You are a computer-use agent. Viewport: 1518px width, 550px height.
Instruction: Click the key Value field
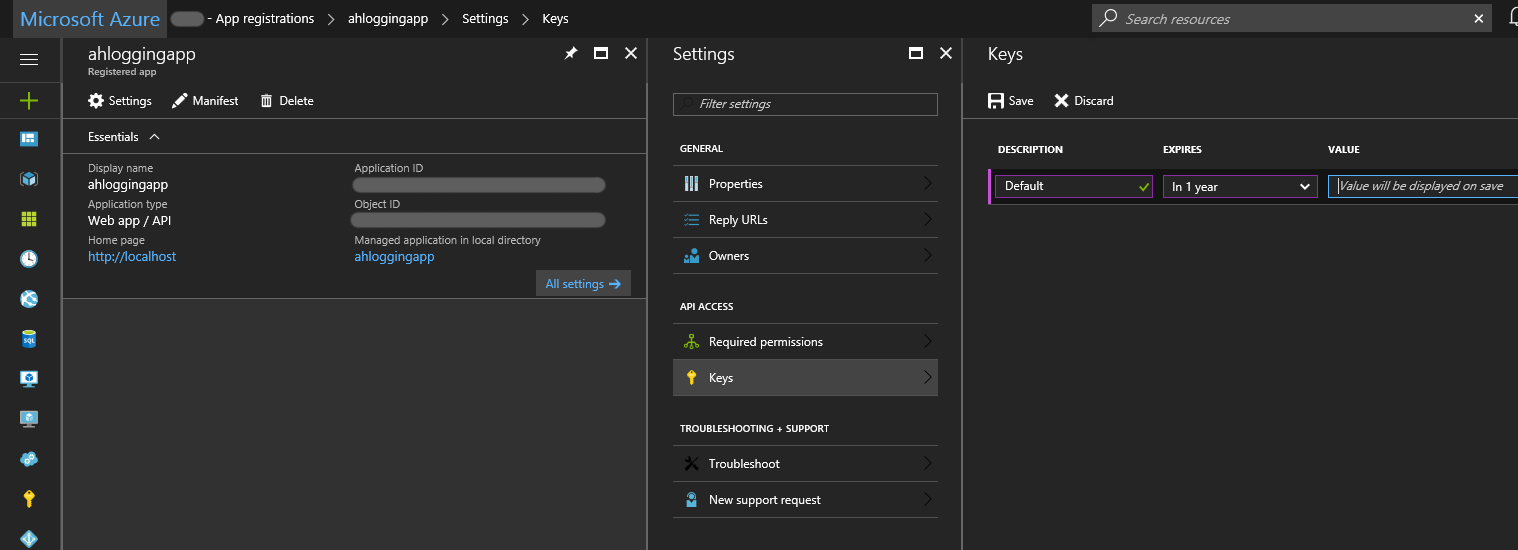click(1423, 186)
